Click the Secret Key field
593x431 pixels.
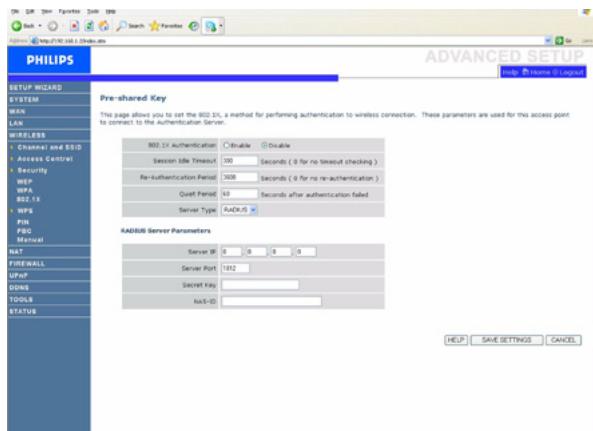[x=260, y=285]
